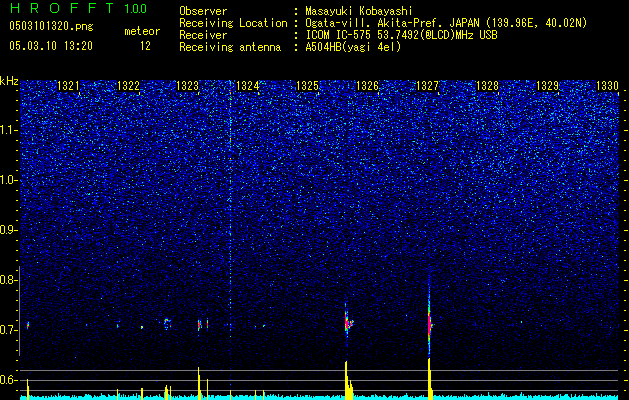Select the file name 0503101320.png

[51, 26]
